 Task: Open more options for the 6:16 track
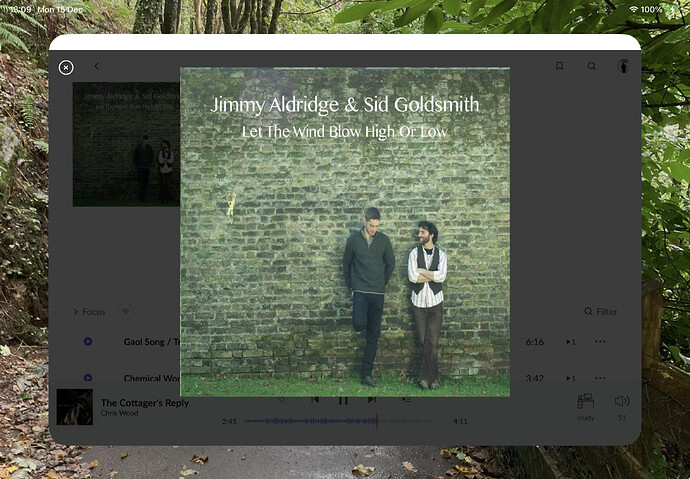[x=600, y=341]
